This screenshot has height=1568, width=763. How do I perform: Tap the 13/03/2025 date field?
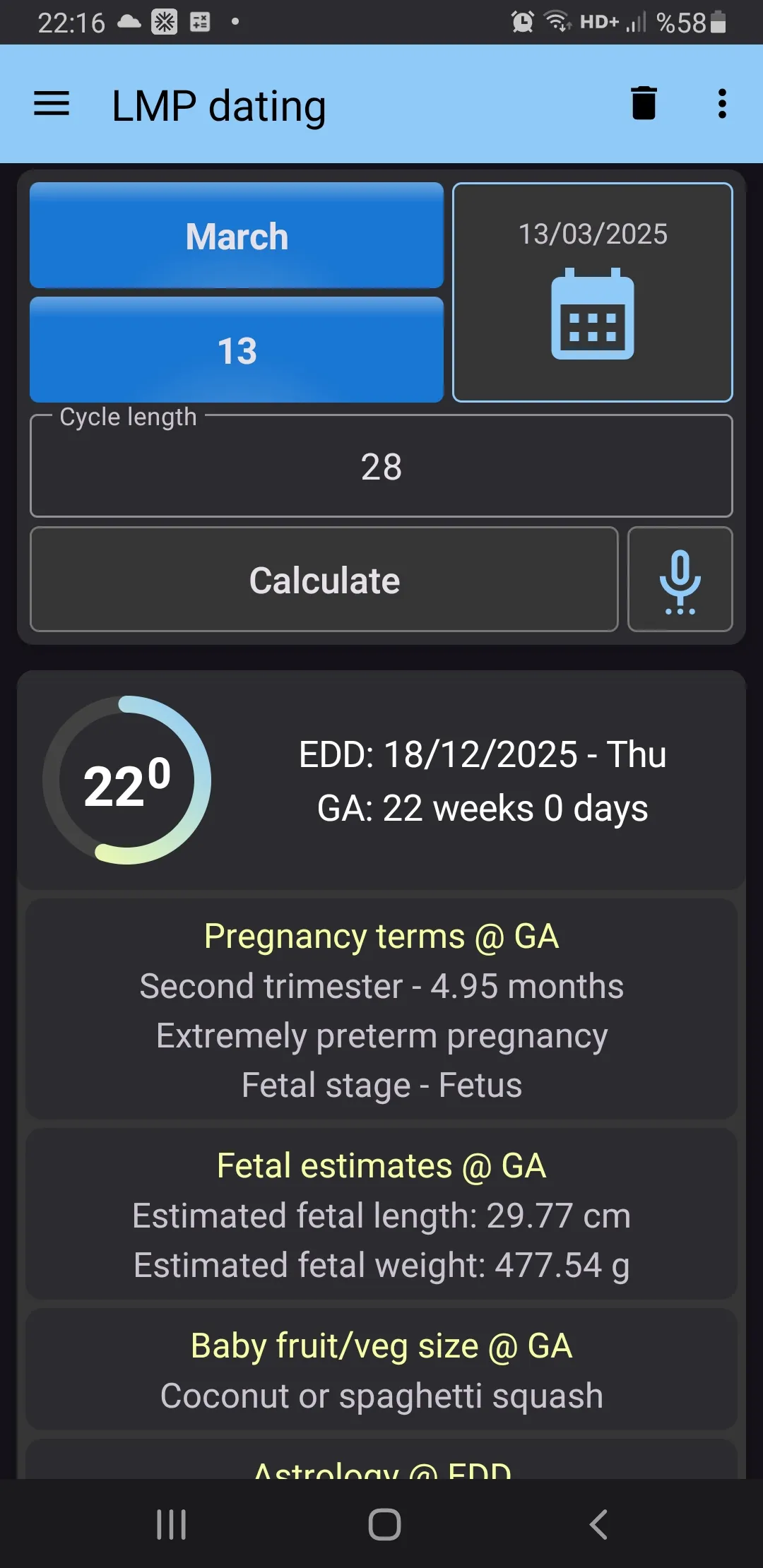click(x=592, y=234)
